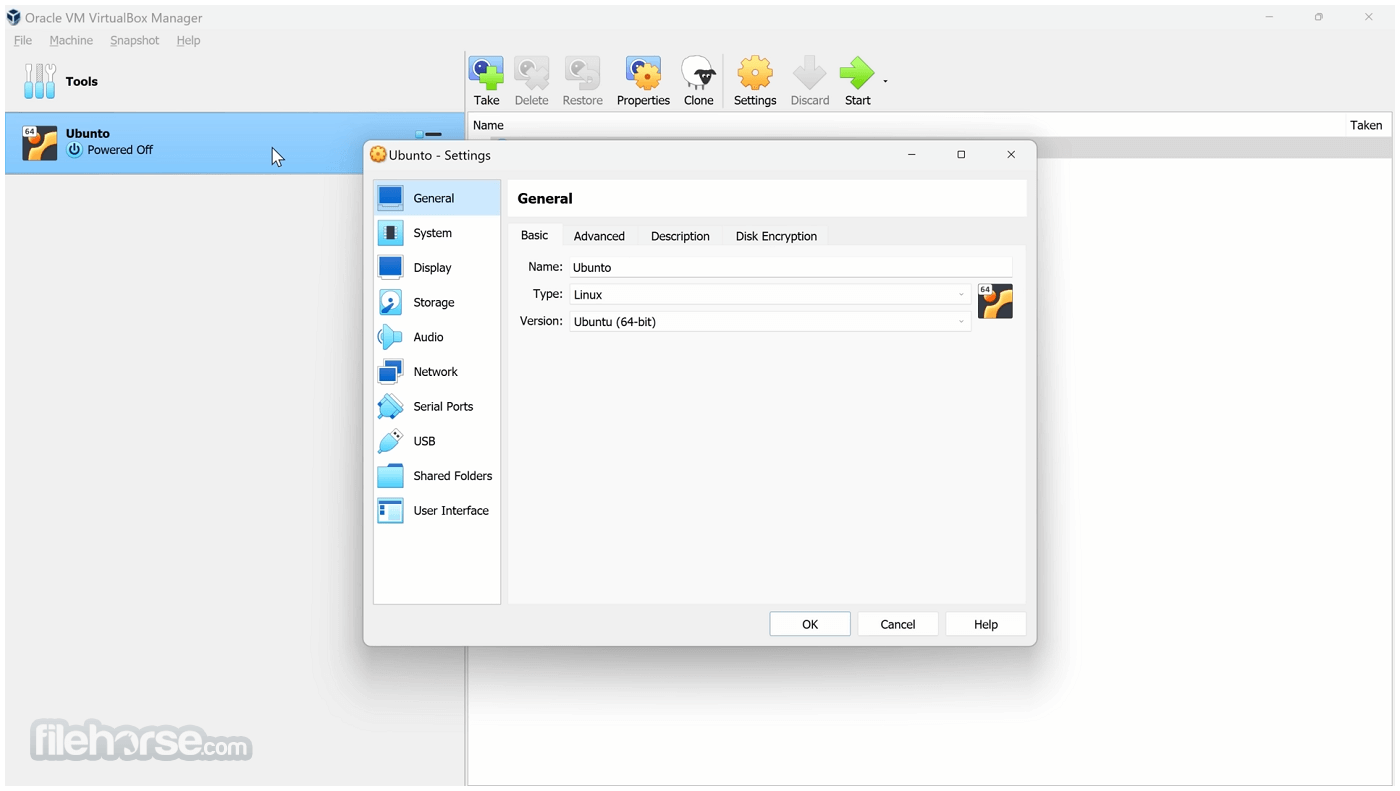Viewport: 1400px width, 791px height.
Task: Open the File menu
Action: click(x=23, y=41)
